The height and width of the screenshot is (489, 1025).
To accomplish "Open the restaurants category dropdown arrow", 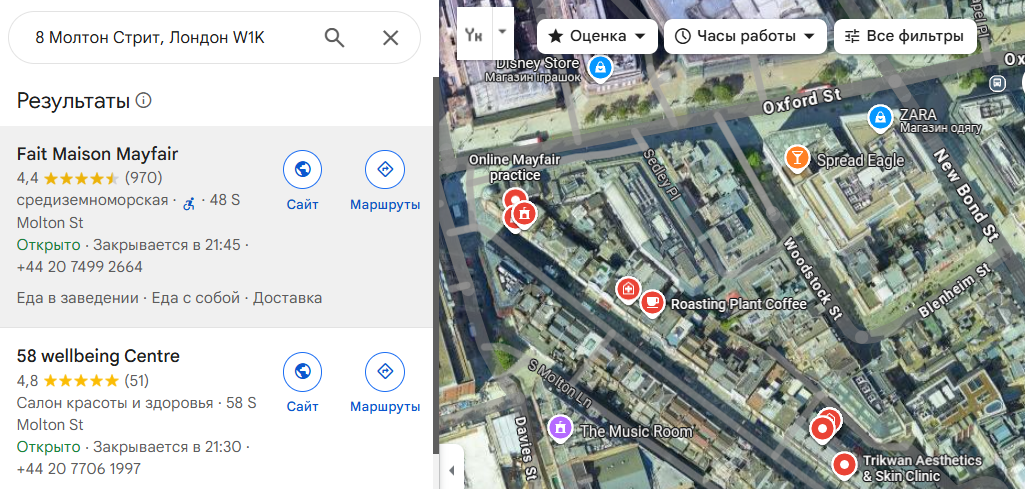I will click(x=502, y=31).
